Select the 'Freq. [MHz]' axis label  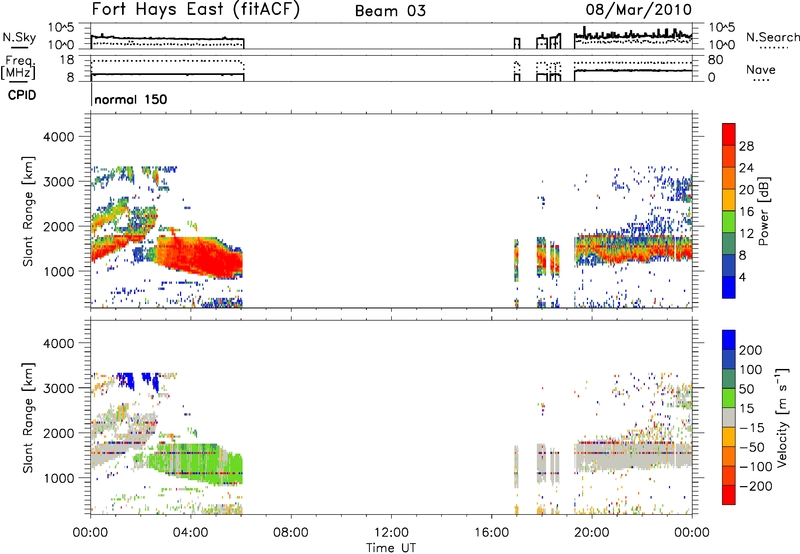pos(19,67)
